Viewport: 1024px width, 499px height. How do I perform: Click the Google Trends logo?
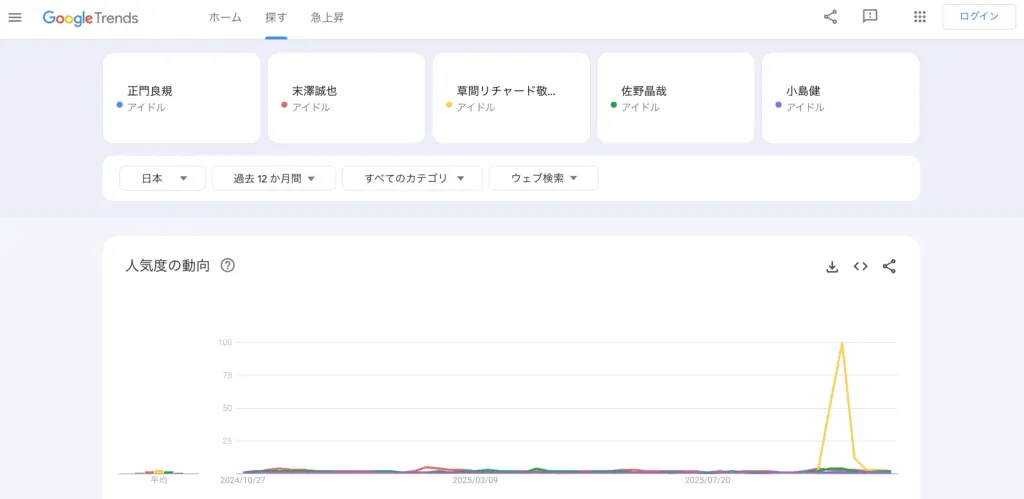pyautogui.click(x=90, y=18)
